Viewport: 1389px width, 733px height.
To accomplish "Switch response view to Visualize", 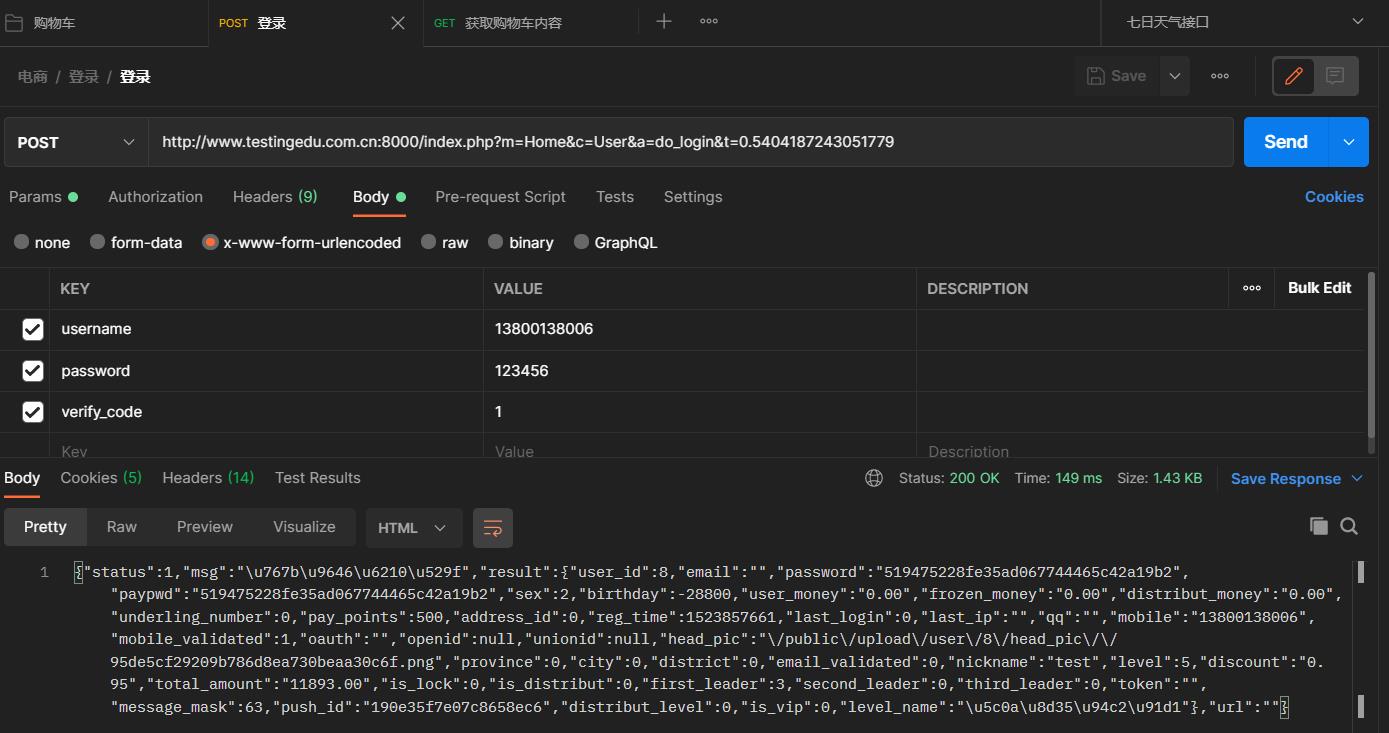I will (304, 527).
